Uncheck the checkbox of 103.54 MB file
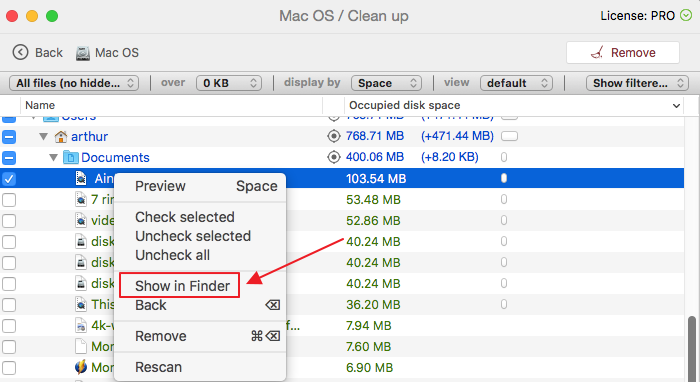This screenshot has width=700, height=382. coord(9,179)
